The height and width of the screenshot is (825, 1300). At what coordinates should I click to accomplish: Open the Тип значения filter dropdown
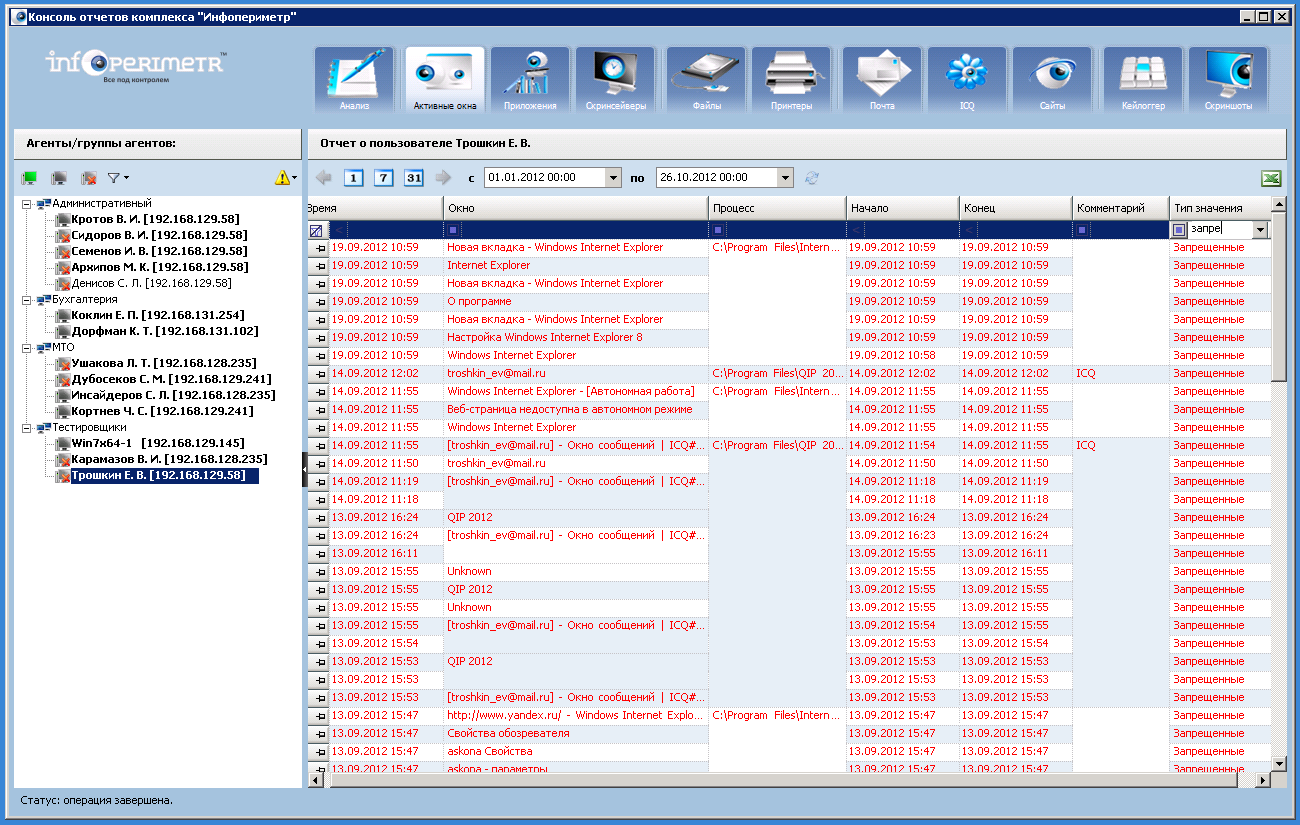[x=1259, y=230]
